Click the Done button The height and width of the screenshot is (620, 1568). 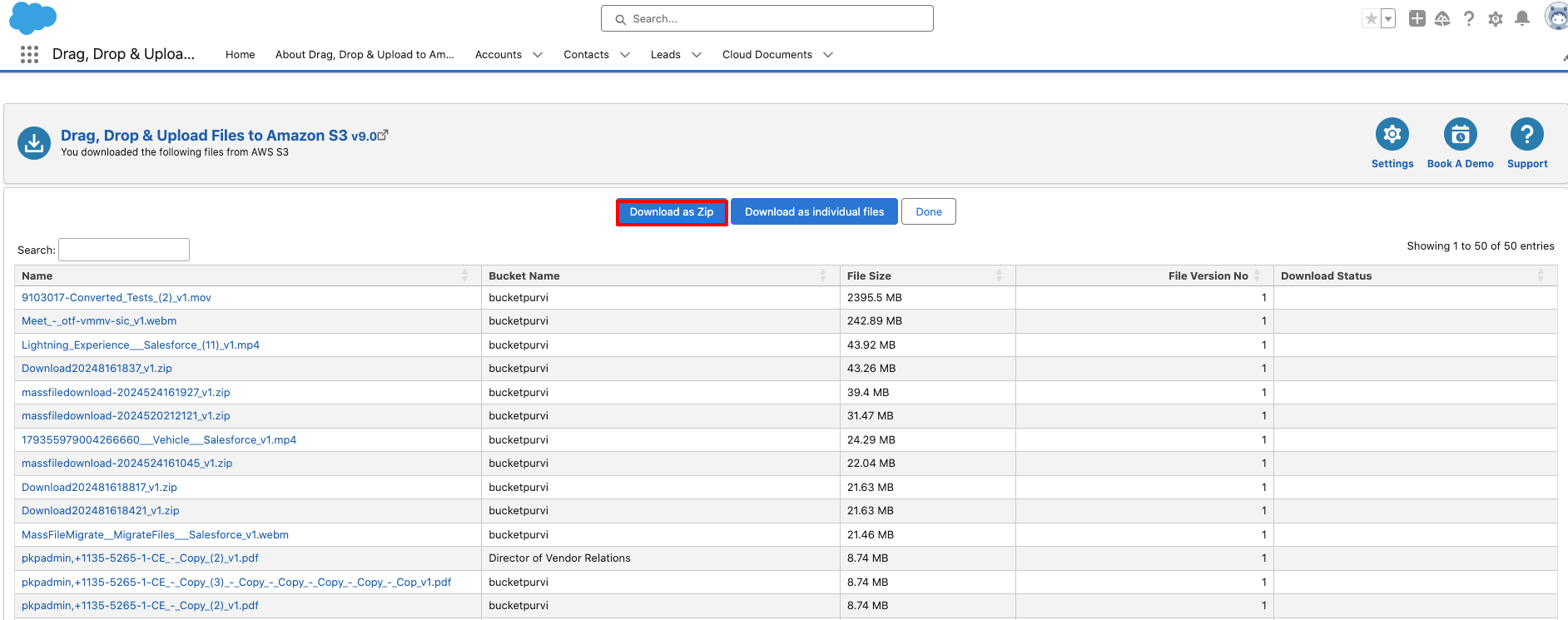929,211
